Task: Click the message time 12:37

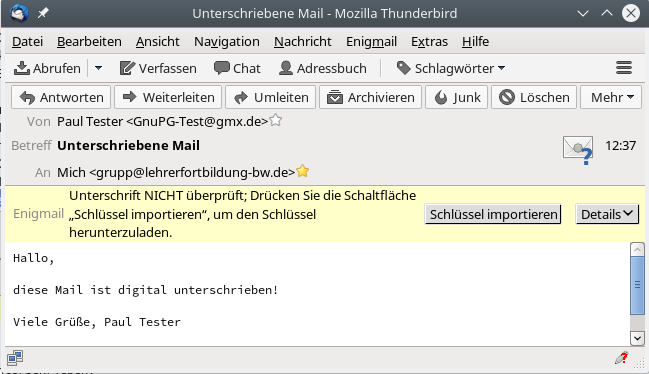Action: [620, 146]
